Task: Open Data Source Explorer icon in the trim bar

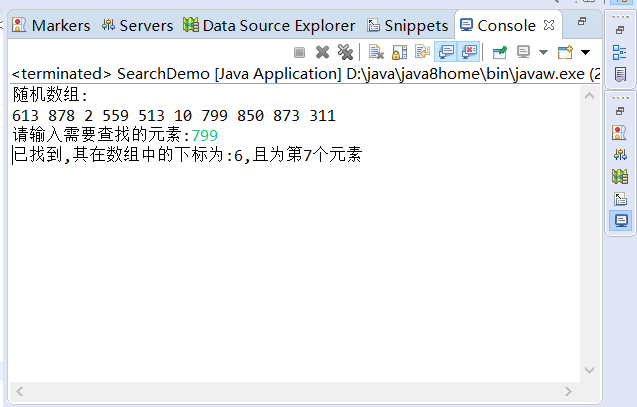Action: pyautogui.click(x=620, y=176)
